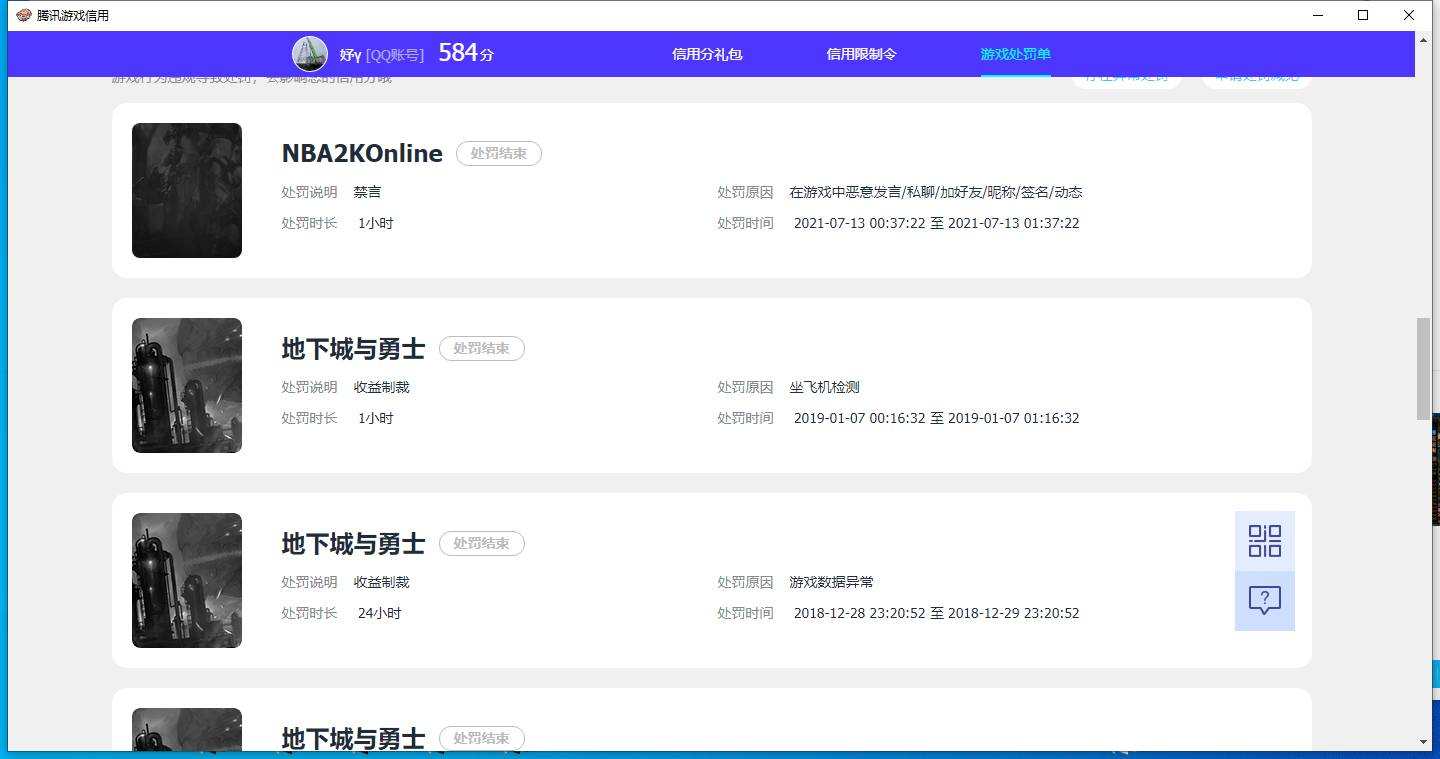Viewport: 1440px width, 759px height.
Task: Click the NBA2KOnline game title
Action: point(362,153)
